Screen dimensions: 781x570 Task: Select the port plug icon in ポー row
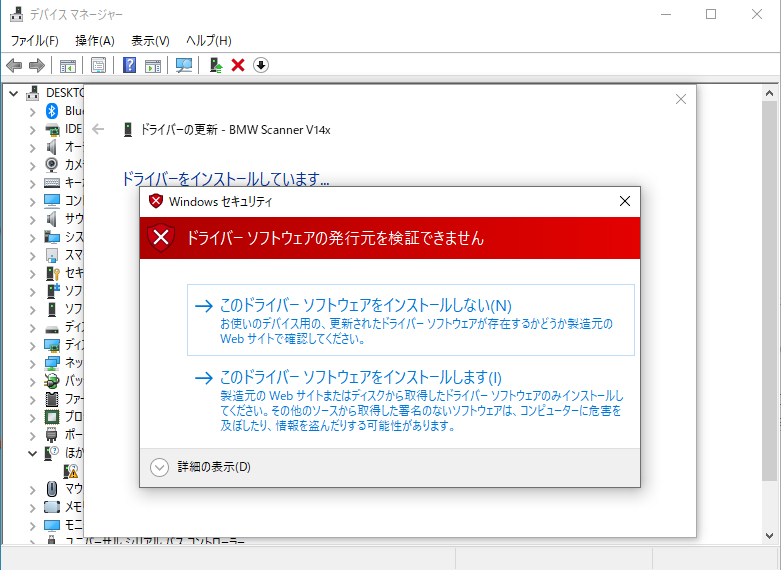51,435
